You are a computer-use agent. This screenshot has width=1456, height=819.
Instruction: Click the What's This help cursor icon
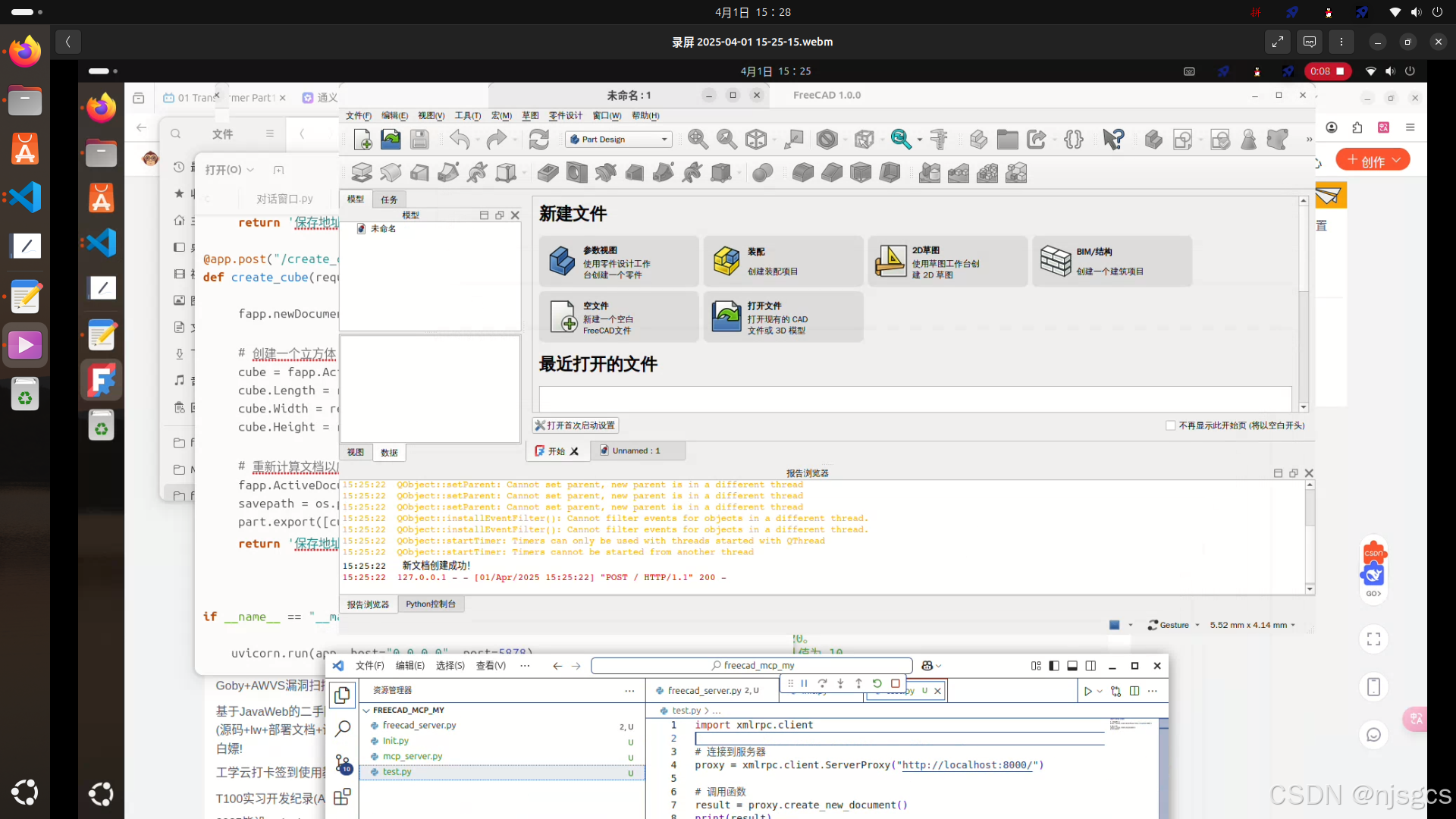(1113, 140)
